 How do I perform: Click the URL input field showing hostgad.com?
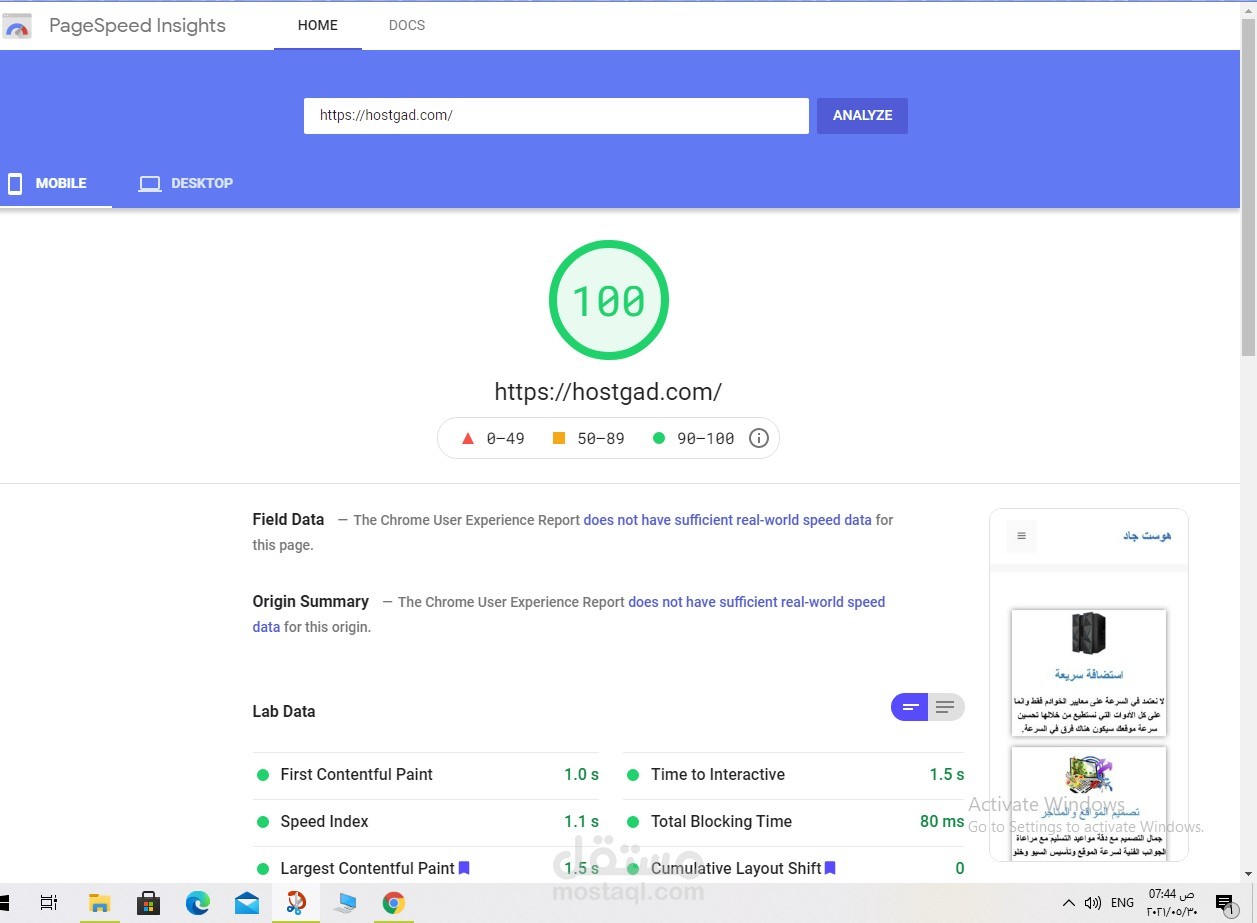556,115
